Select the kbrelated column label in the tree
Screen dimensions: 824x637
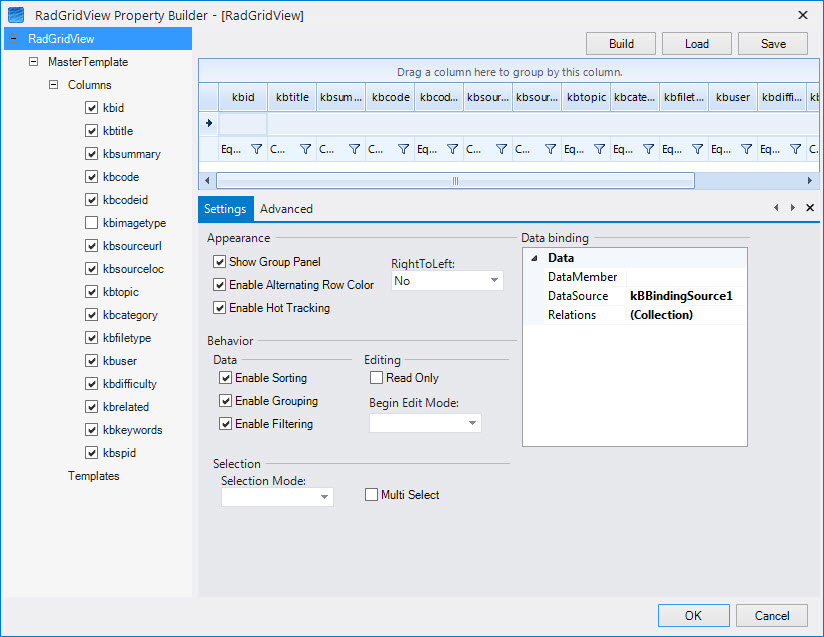(126, 407)
